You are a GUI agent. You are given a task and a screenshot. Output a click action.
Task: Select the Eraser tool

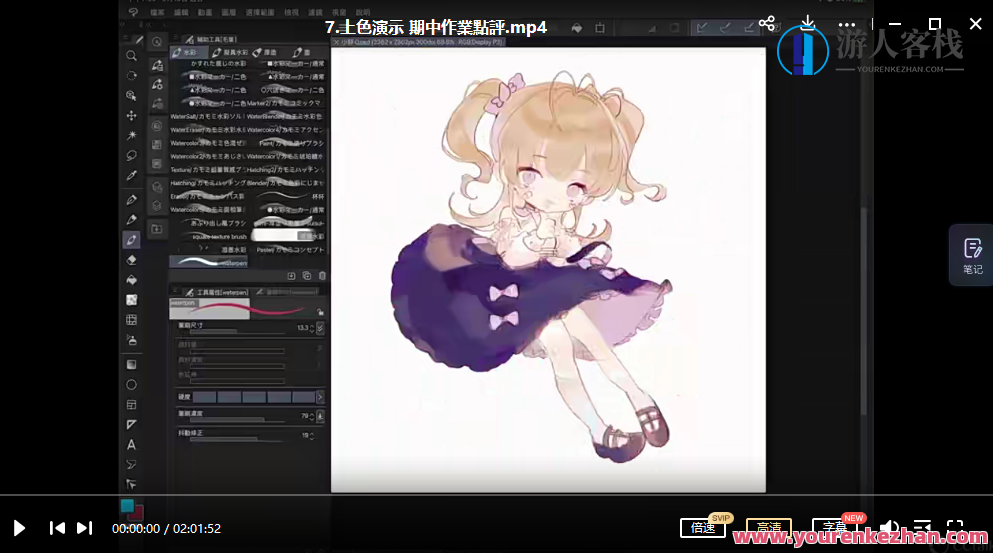tap(131, 259)
